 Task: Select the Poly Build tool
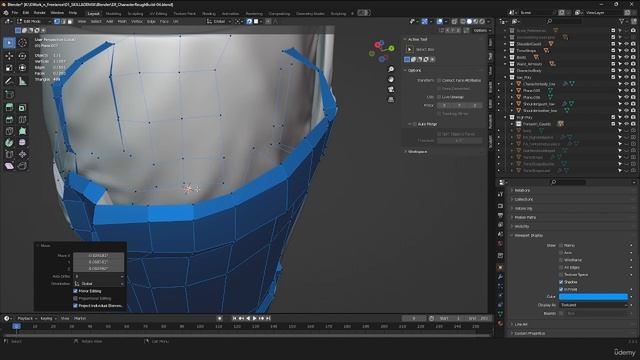(22, 131)
